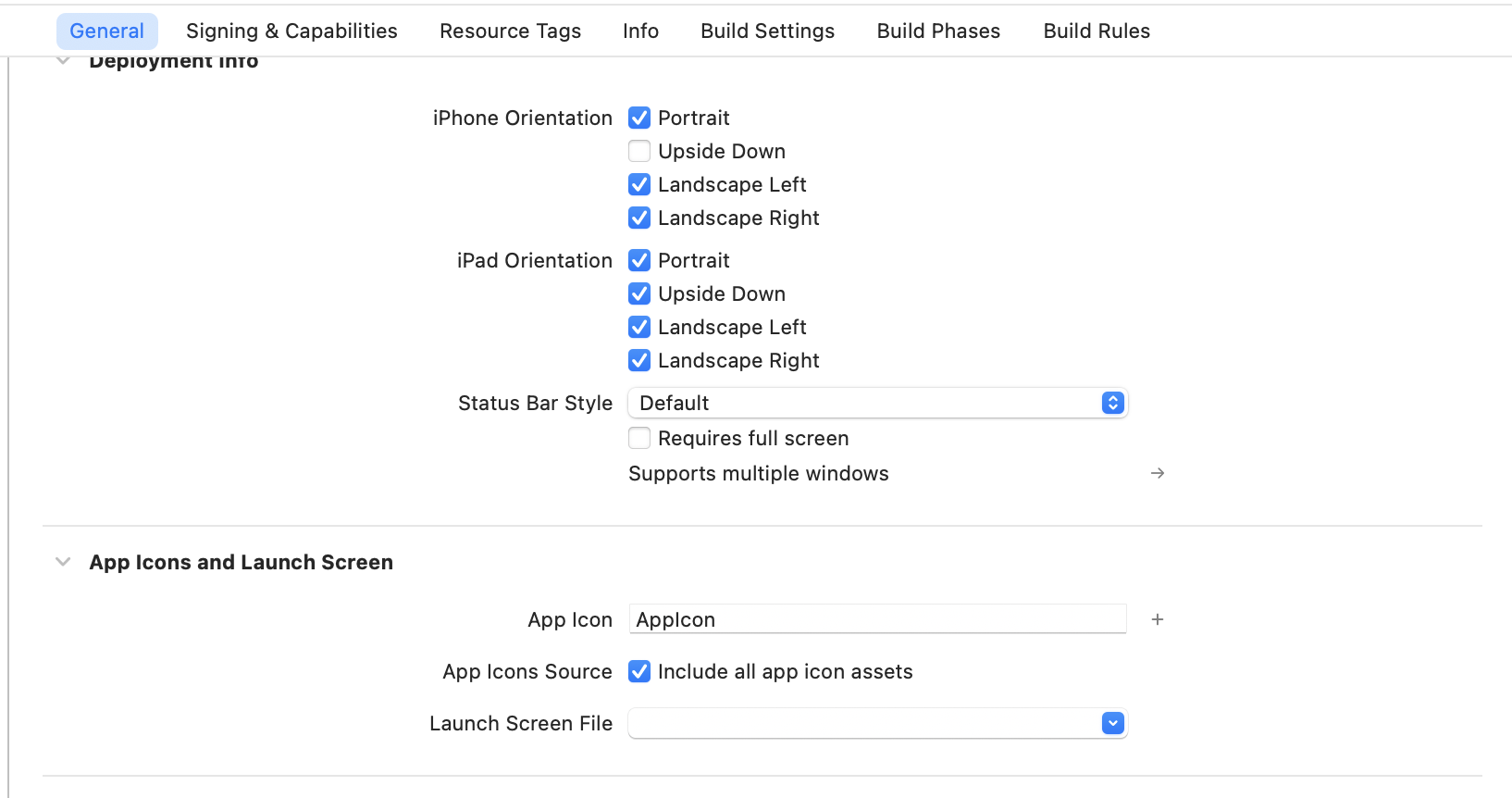Open the Status Bar Style dropdown
The width and height of the screenshot is (1512, 798).
click(1111, 403)
